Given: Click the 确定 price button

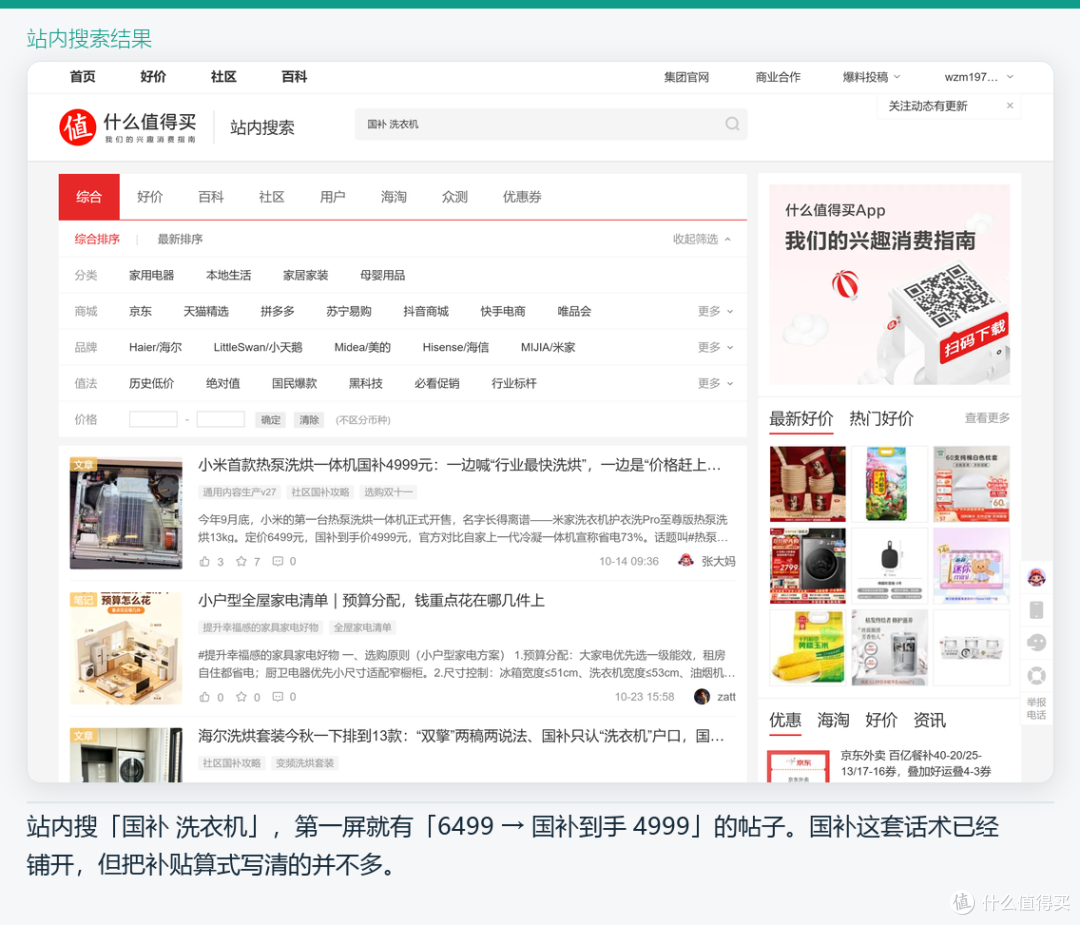Looking at the screenshot, I should tap(271, 419).
